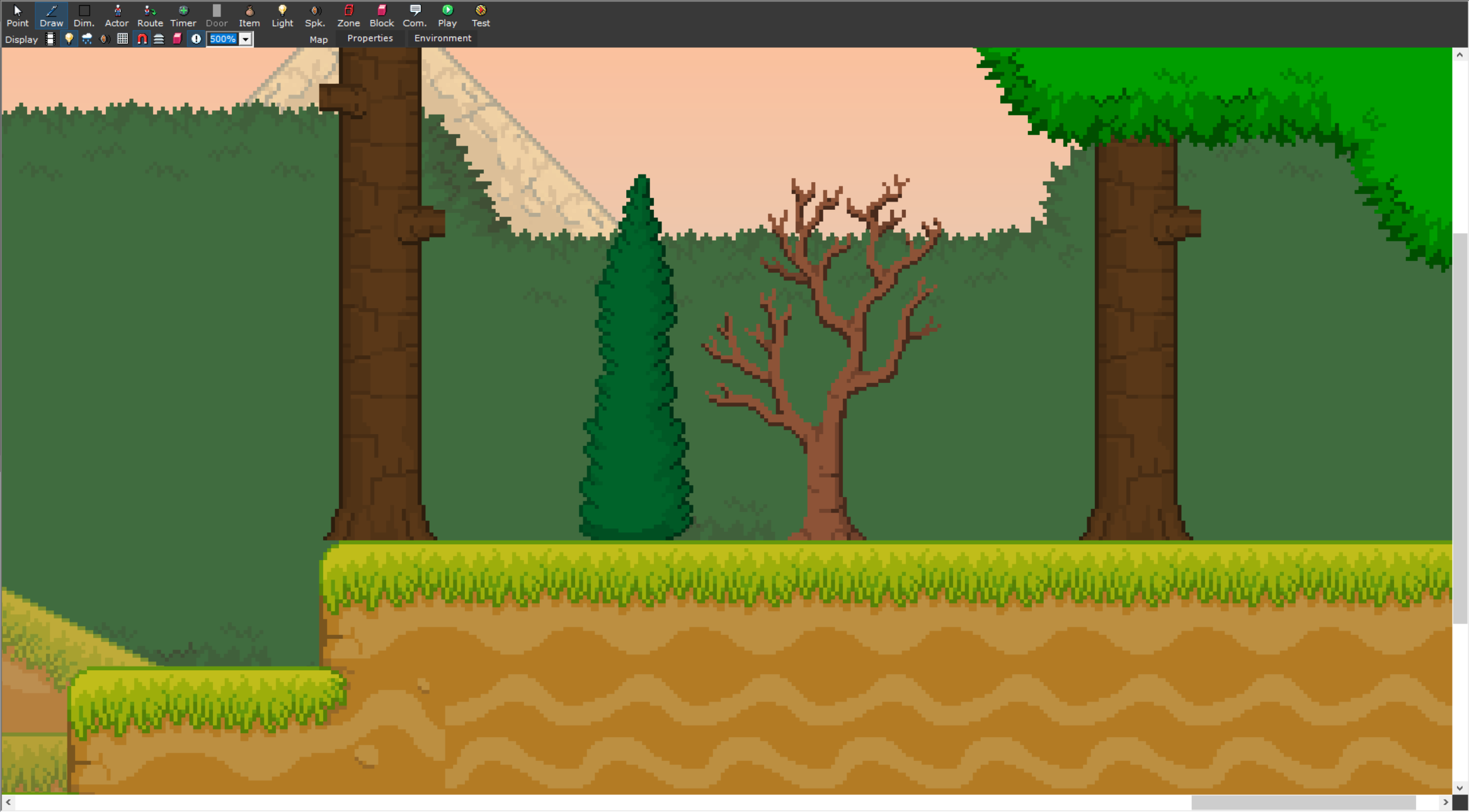The height and width of the screenshot is (812, 1469).
Task: Select the Zone tool
Action: (348, 15)
